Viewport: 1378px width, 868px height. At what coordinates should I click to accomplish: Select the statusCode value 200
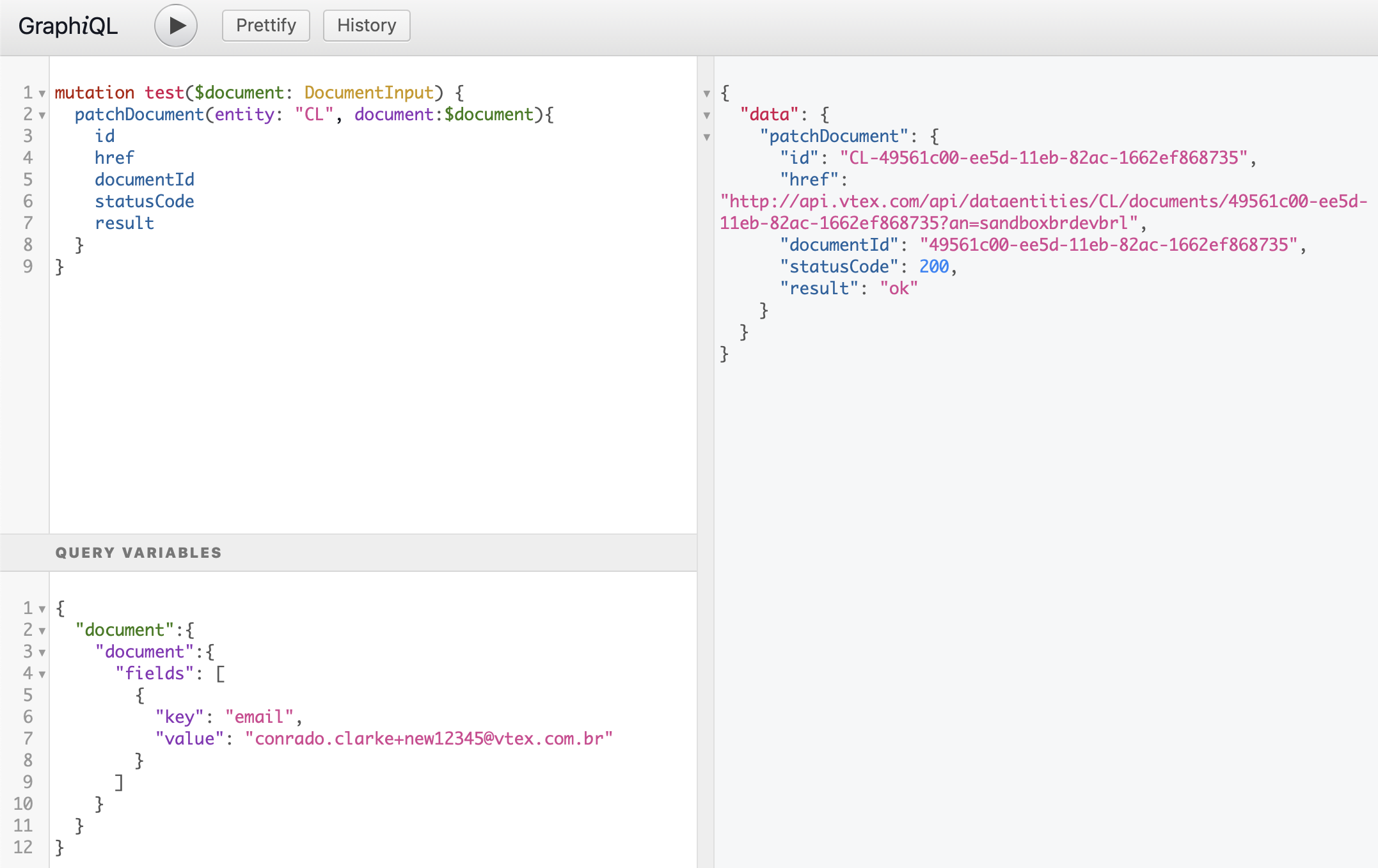click(x=932, y=266)
